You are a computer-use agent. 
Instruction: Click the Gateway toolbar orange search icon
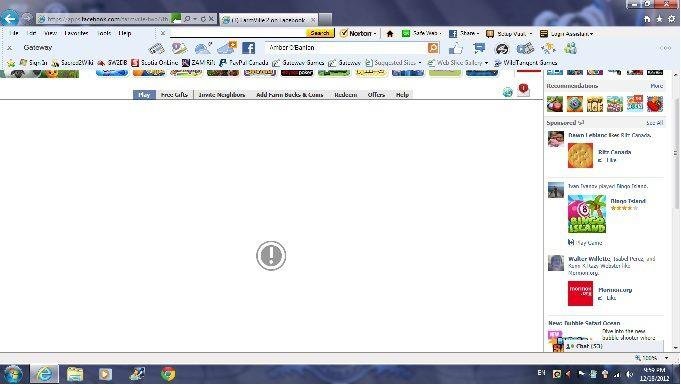coord(433,48)
